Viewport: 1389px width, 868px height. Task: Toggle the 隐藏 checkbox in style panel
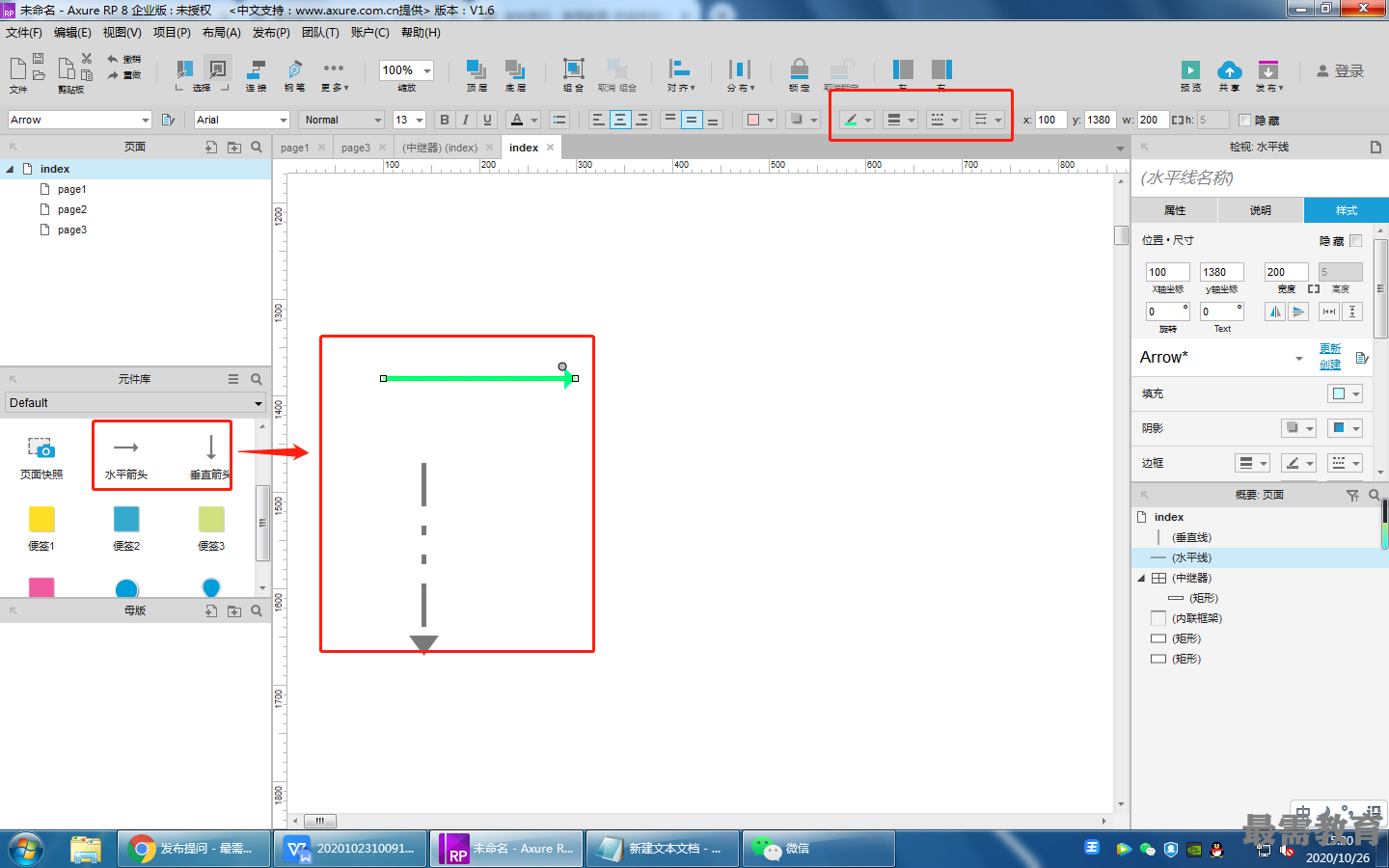pyautogui.click(x=1356, y=240)
